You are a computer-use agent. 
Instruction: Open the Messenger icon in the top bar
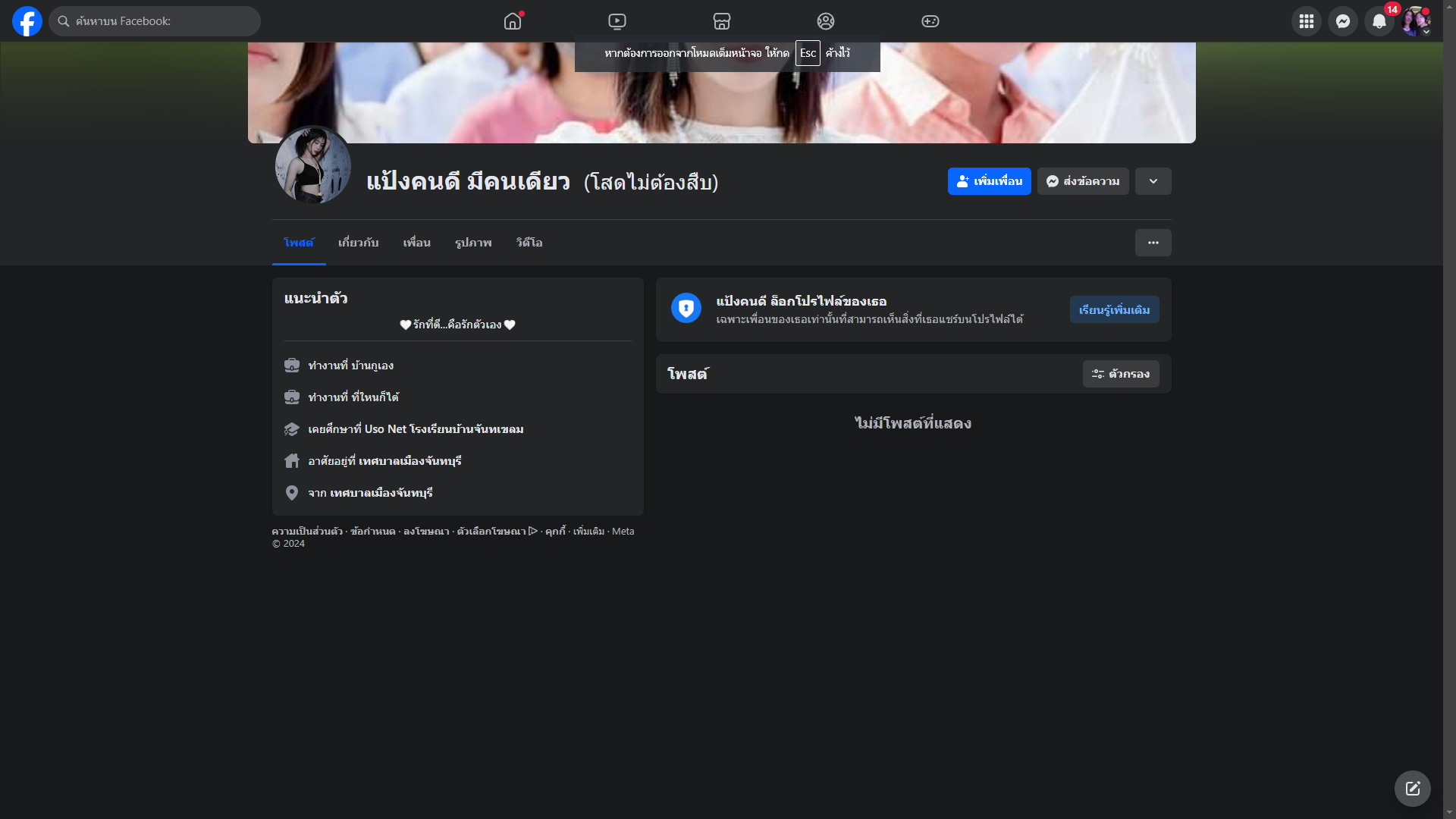[x=1342, y=21]
